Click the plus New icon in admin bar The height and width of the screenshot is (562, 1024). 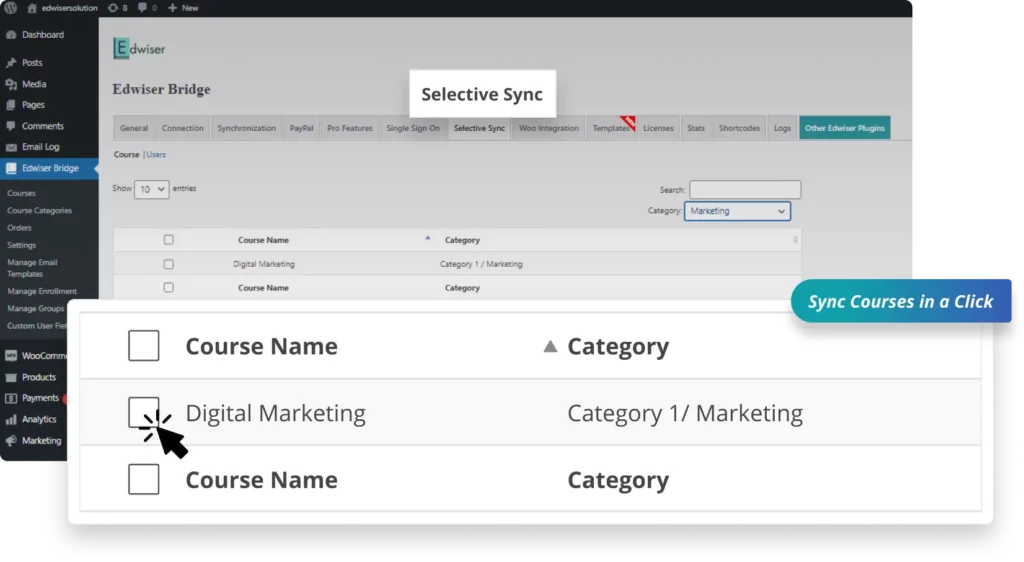pyautogui.click(x=172, y=8)
